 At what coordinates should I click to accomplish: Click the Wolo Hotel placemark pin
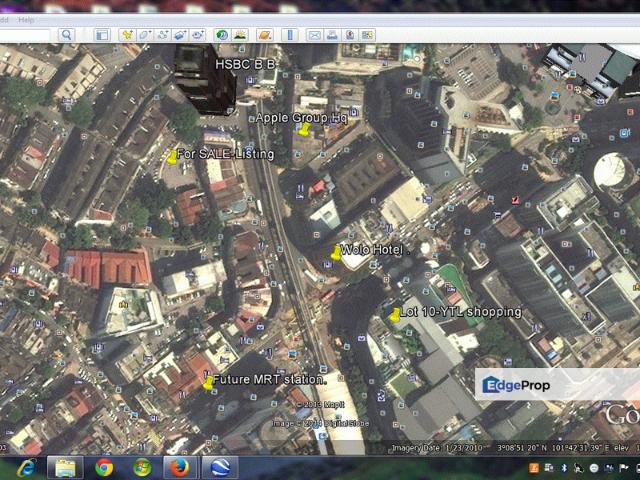coord(336,253)
